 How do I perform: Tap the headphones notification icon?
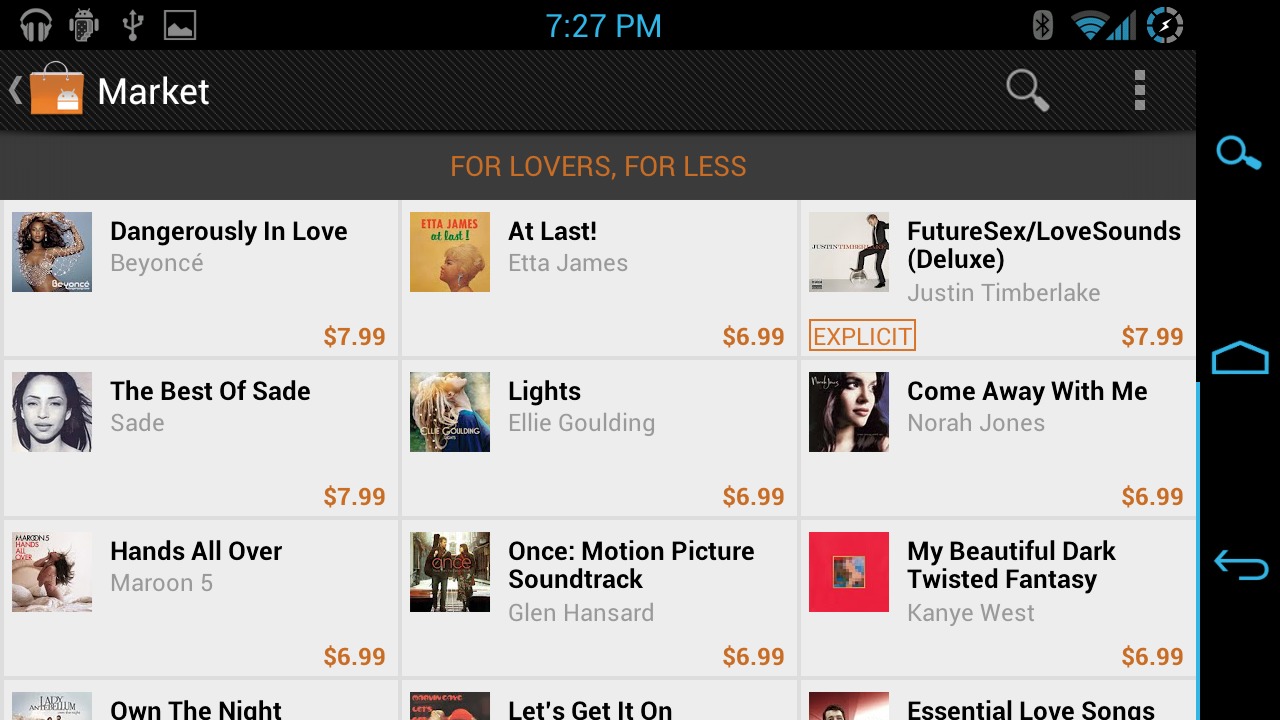click(36, 25)
